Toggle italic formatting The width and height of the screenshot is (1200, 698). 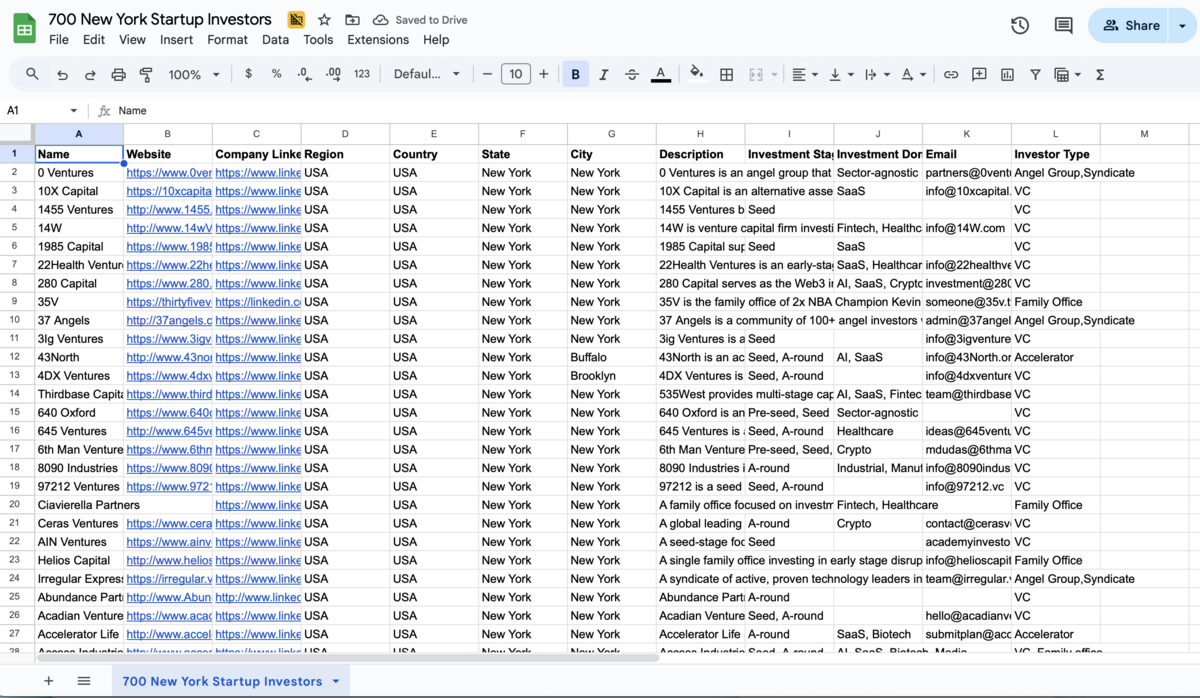tap(603, 74)
